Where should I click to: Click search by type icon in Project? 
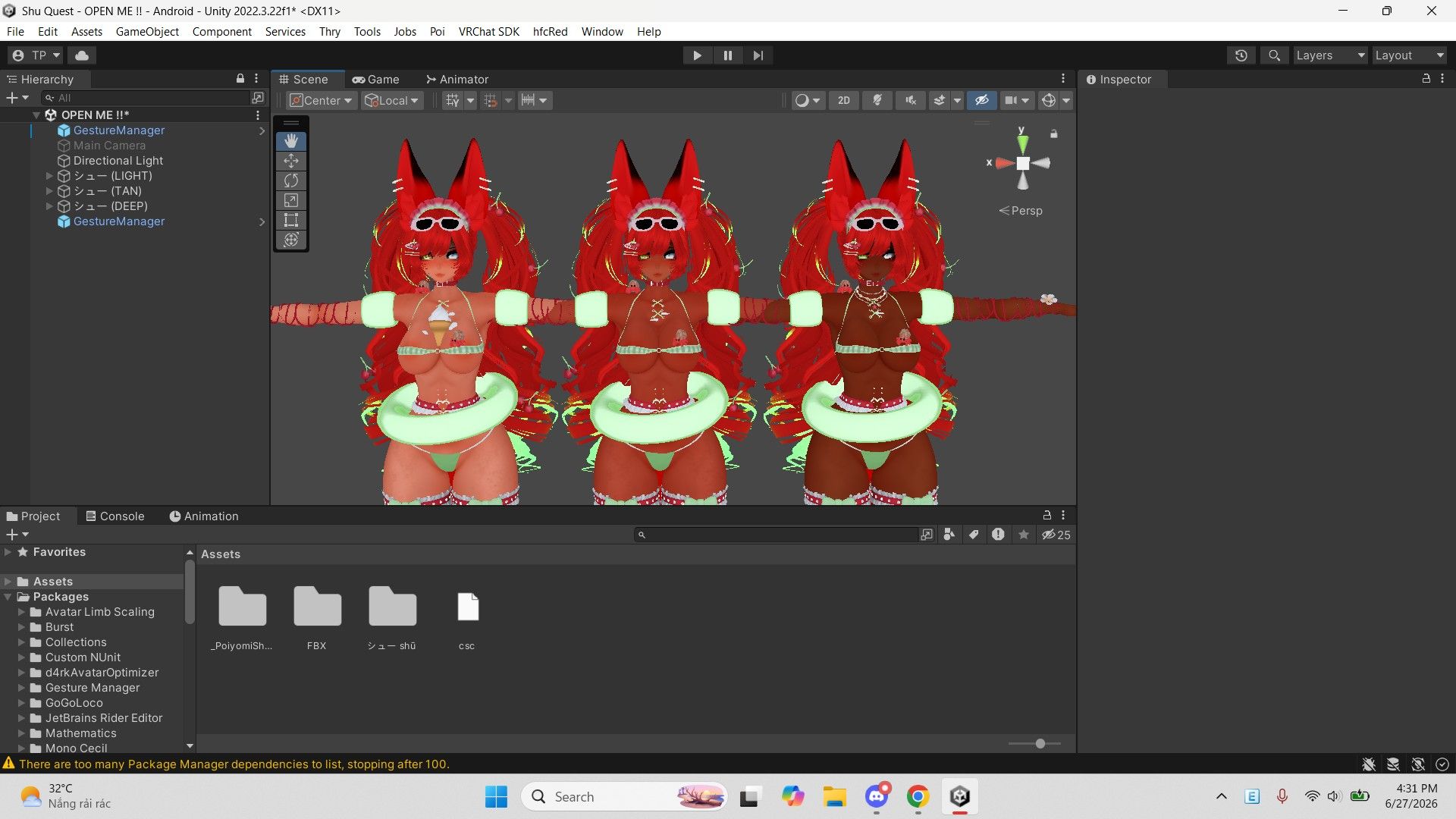pos(949,535)
